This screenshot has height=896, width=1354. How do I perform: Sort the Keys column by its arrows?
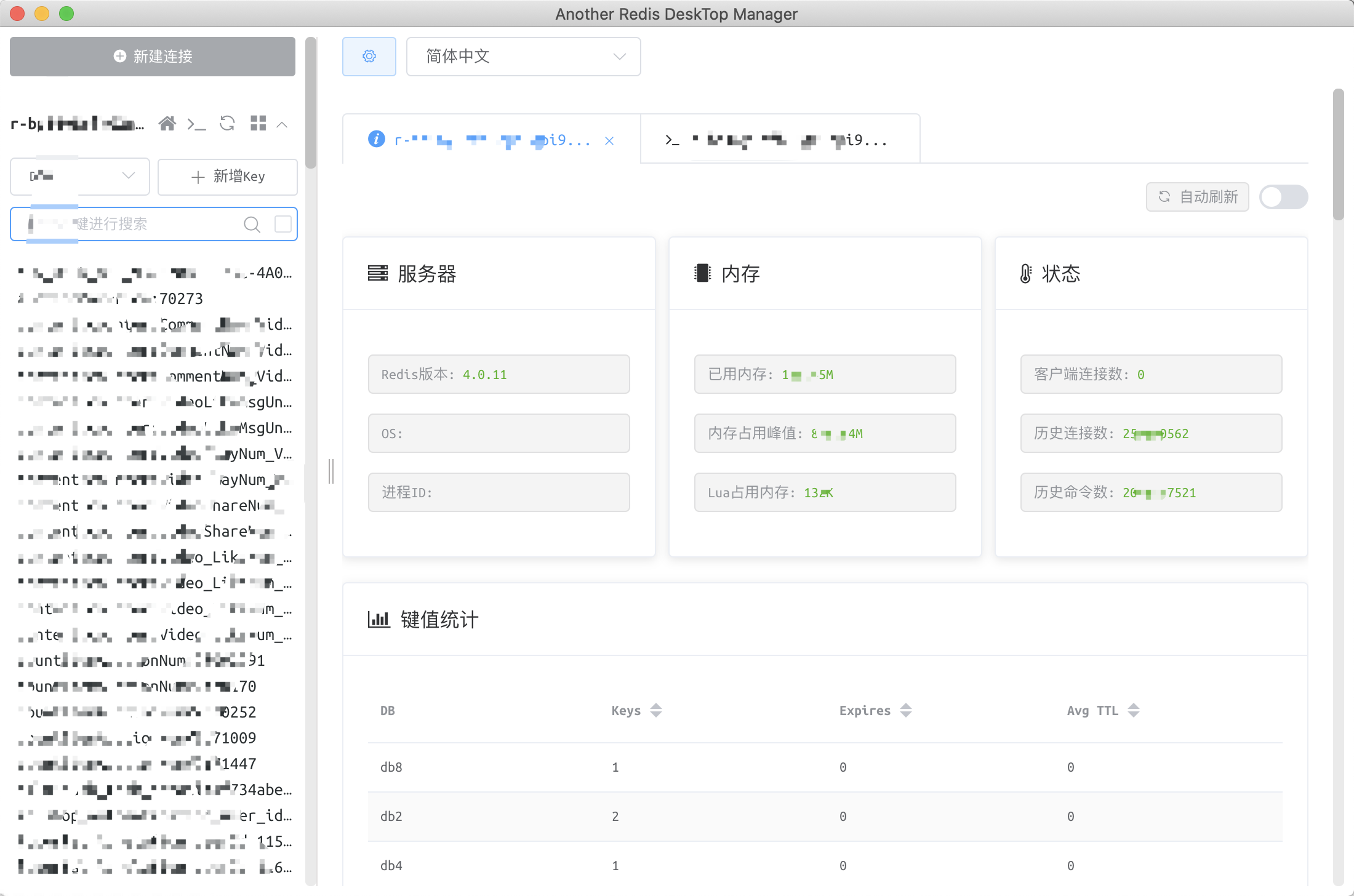click(656, 710)
